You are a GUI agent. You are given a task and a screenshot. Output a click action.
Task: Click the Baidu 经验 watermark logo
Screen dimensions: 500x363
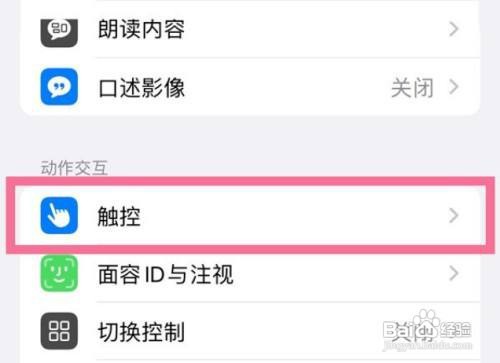[x=427, y=331]
